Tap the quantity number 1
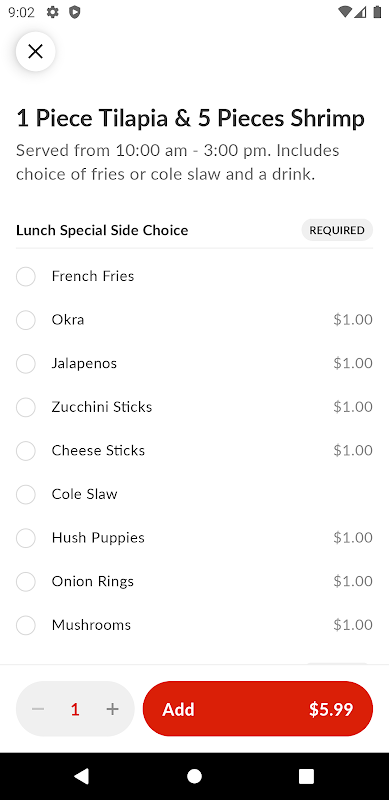This screenshot has width=389, height=800. point(75,709)
